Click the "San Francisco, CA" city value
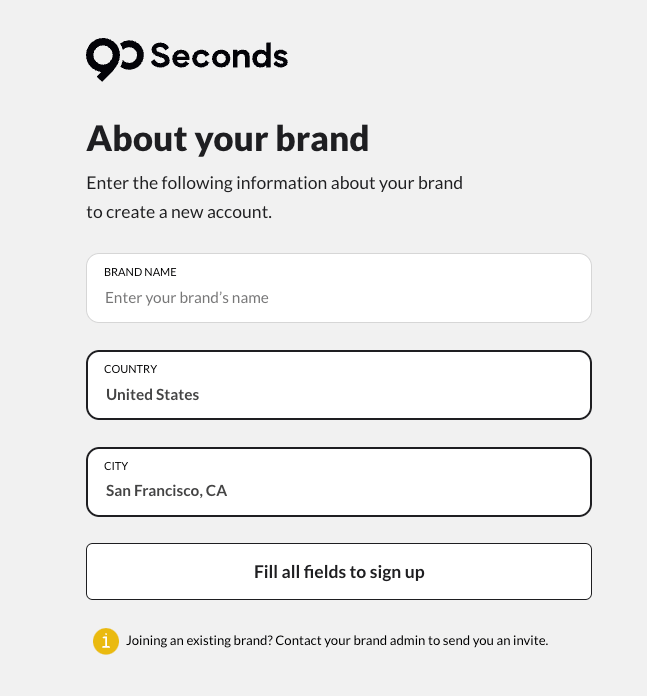The height and width of the screenshot is (696, 647). tap(167, 491)
